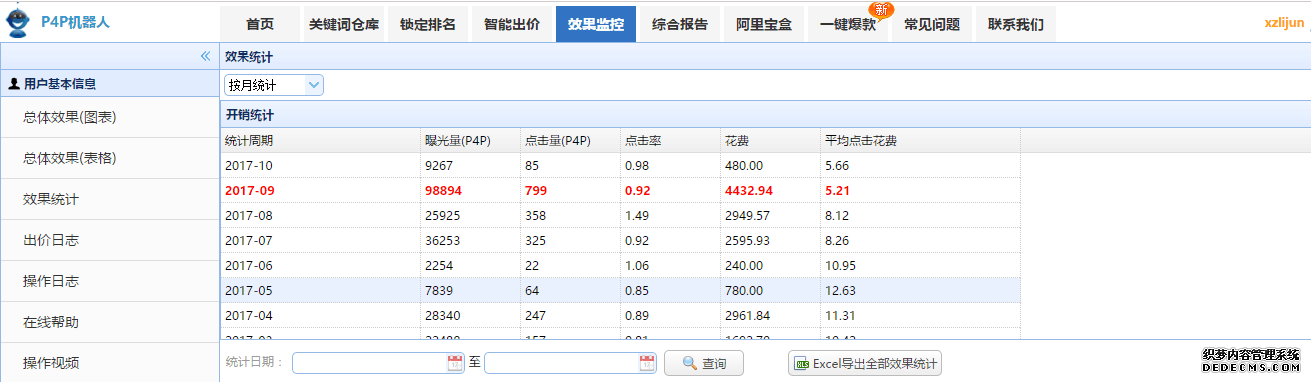Open the 关键词仓库 tab
1311x382 pixels.
tap(344, 24)
